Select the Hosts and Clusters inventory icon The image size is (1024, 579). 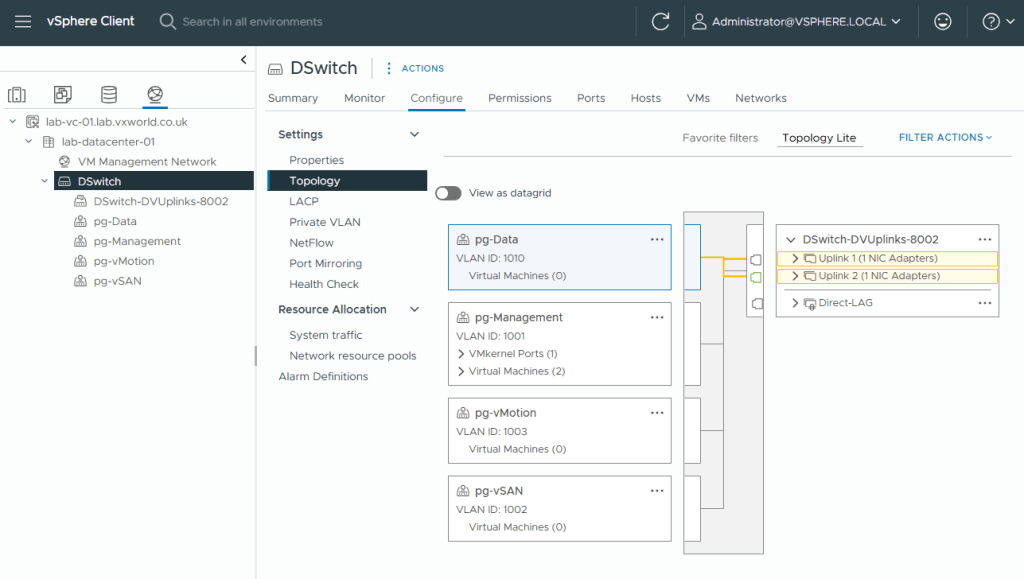point(17,95)
